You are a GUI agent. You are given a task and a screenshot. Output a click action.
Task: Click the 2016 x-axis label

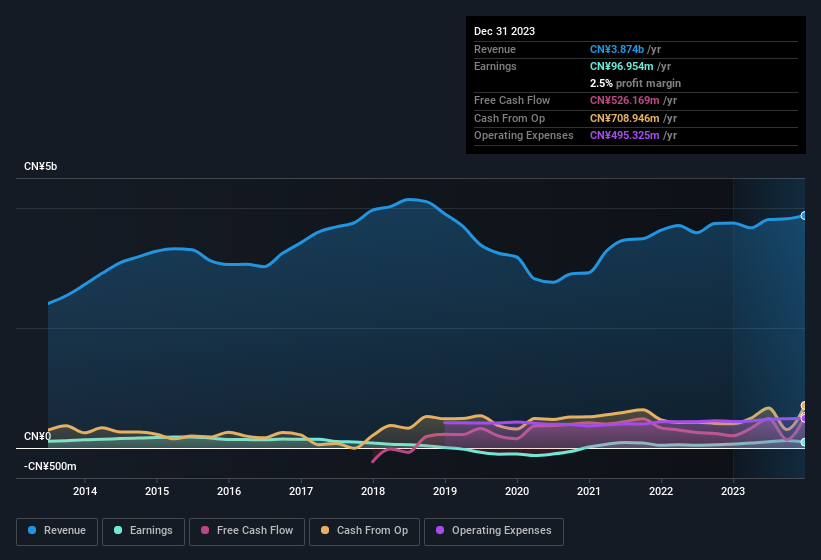(x=229, y=491)
